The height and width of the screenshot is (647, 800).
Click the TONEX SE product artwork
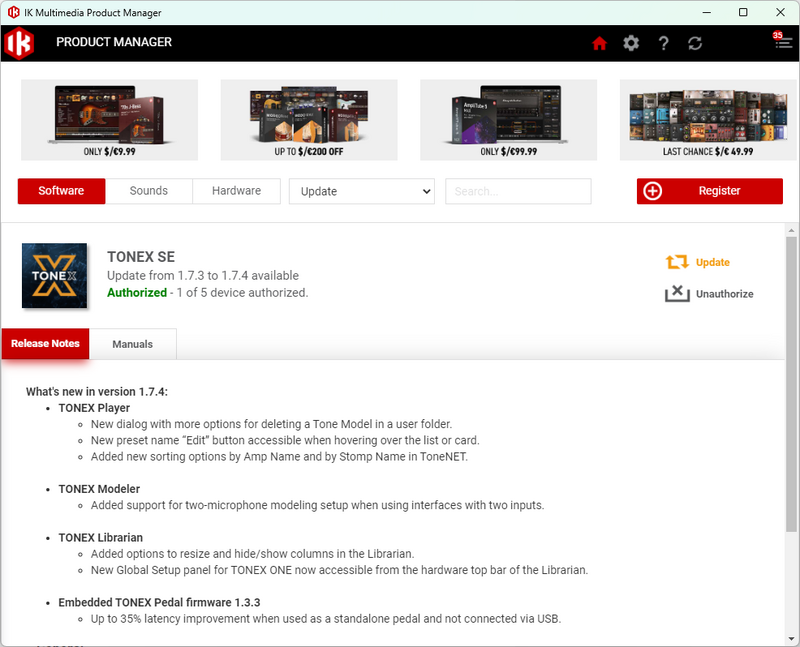point(55,276)
